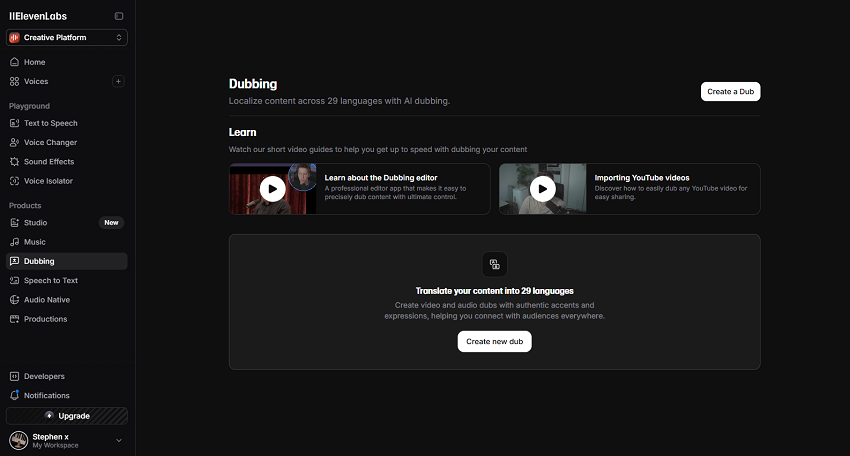Select the Voice Changer icon
850x456 pixels.
pos(15,142)
